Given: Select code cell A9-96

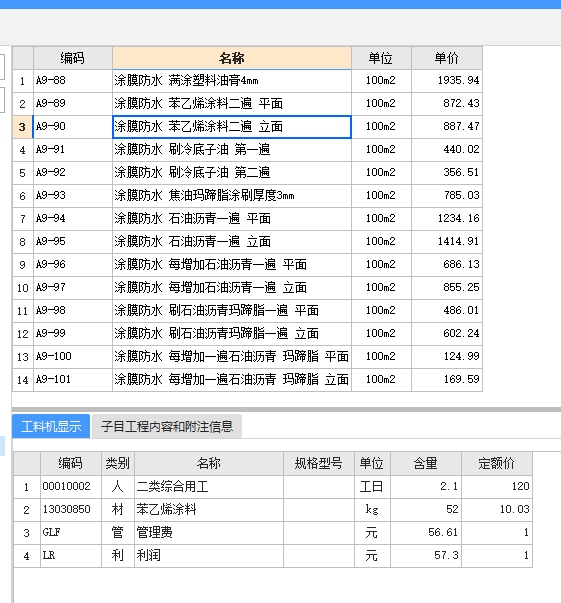Looking at the screenshot, I should pyautogui.click(x=73, y=265).
